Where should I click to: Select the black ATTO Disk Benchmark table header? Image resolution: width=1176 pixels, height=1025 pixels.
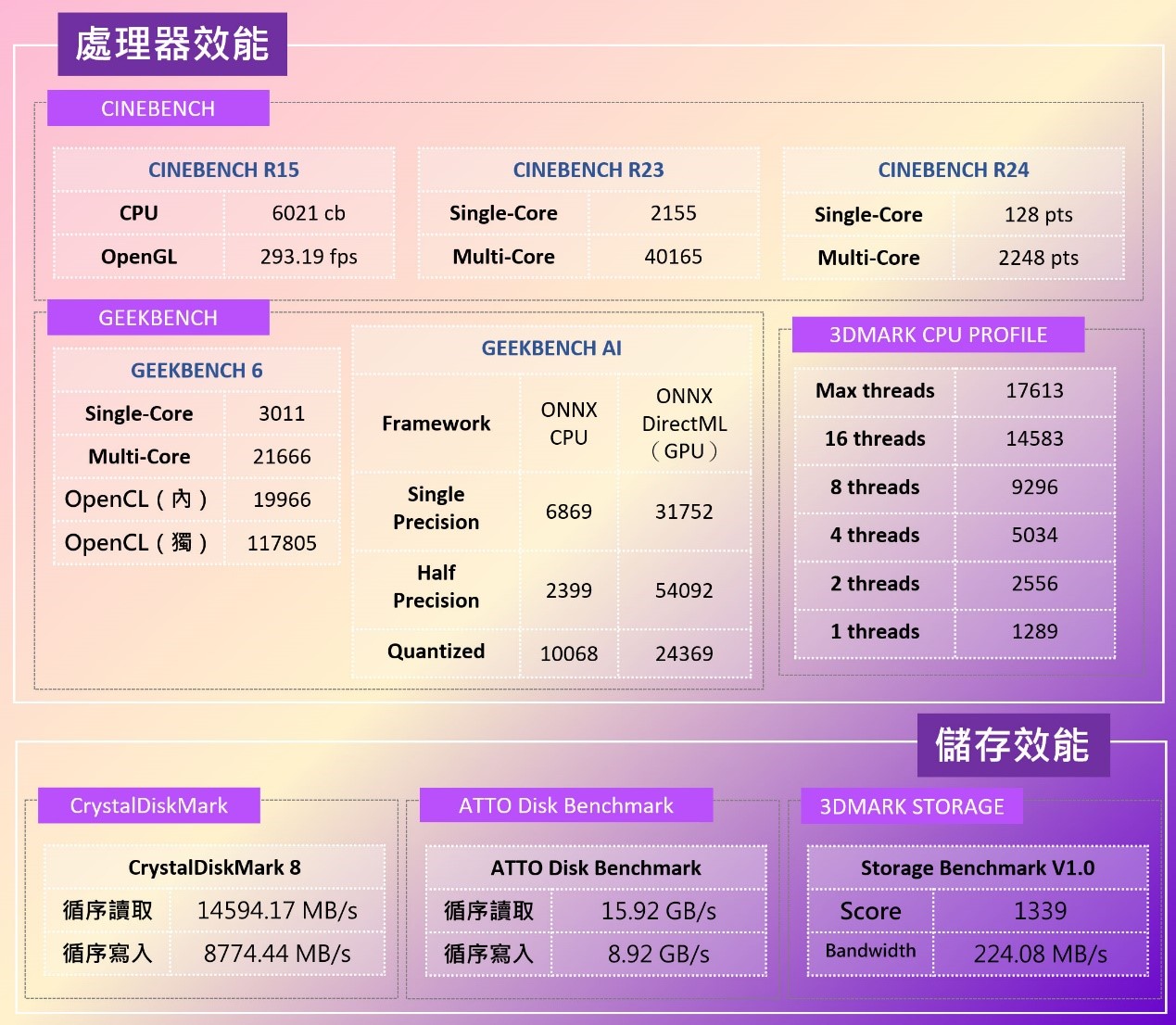[596, 867]
